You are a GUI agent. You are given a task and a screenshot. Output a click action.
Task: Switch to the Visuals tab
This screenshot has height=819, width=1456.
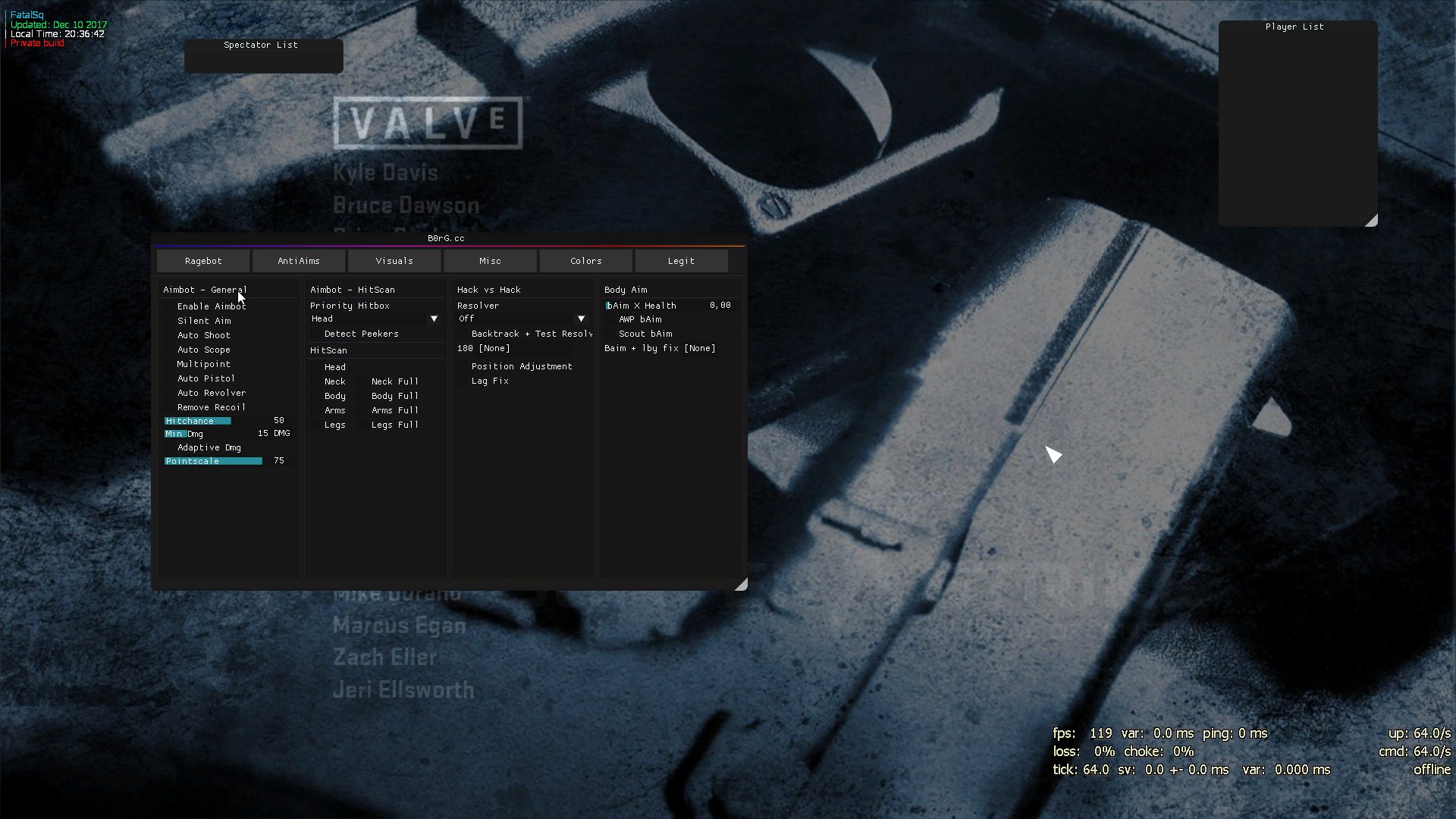[x=394, y=261]
